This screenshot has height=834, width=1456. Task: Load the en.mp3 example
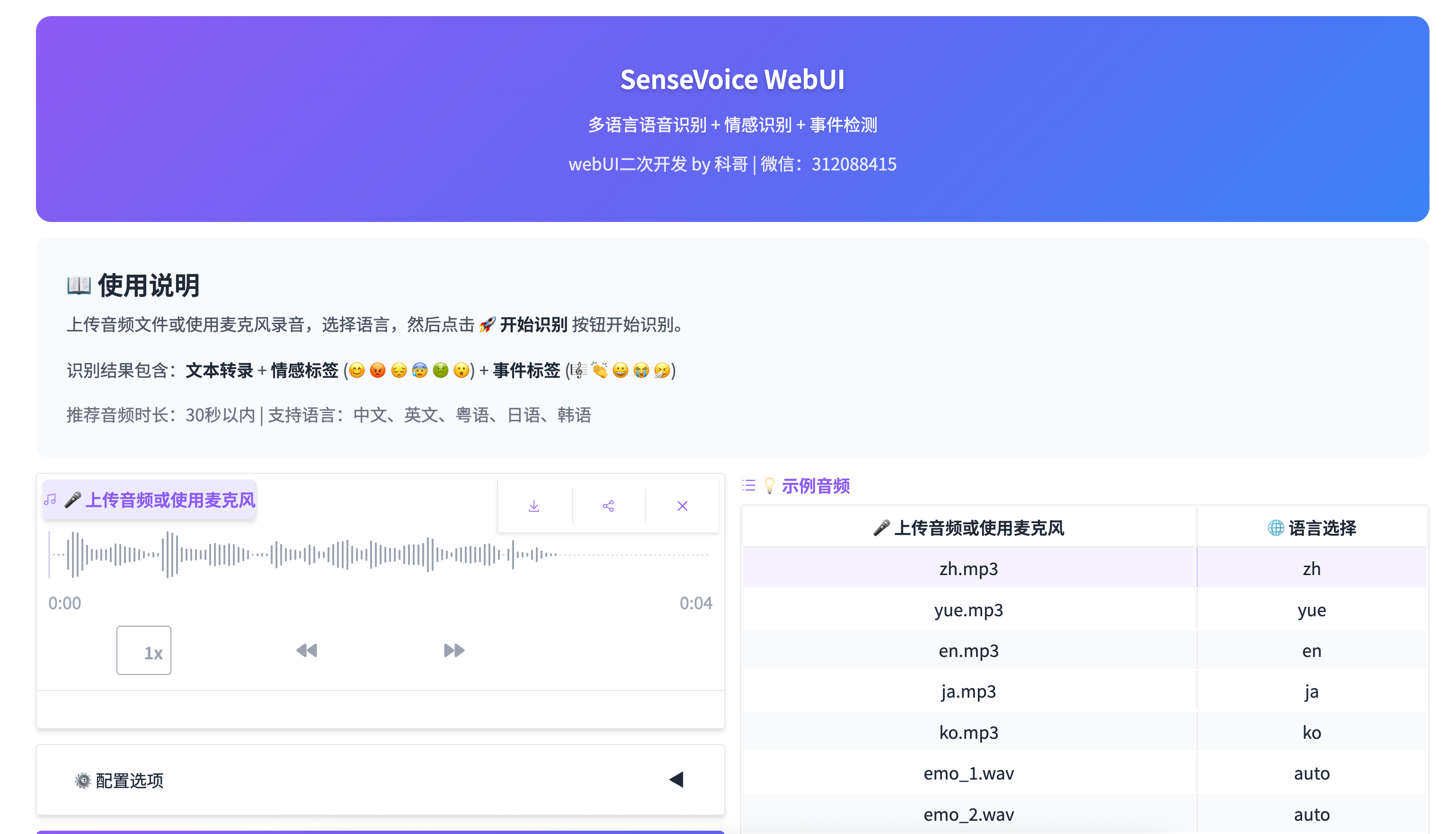(968, 651)
